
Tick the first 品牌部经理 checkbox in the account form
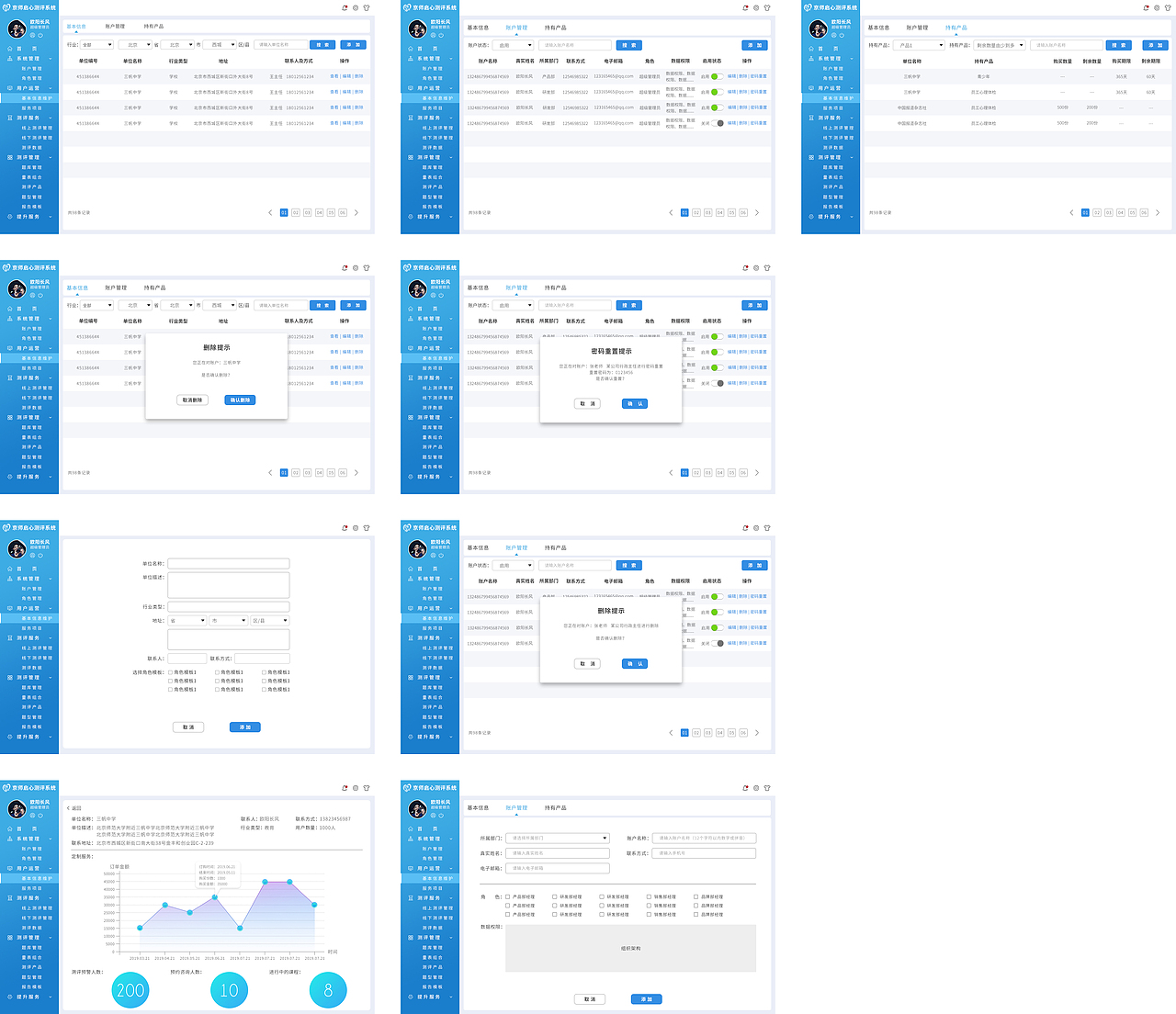[696, 896]
